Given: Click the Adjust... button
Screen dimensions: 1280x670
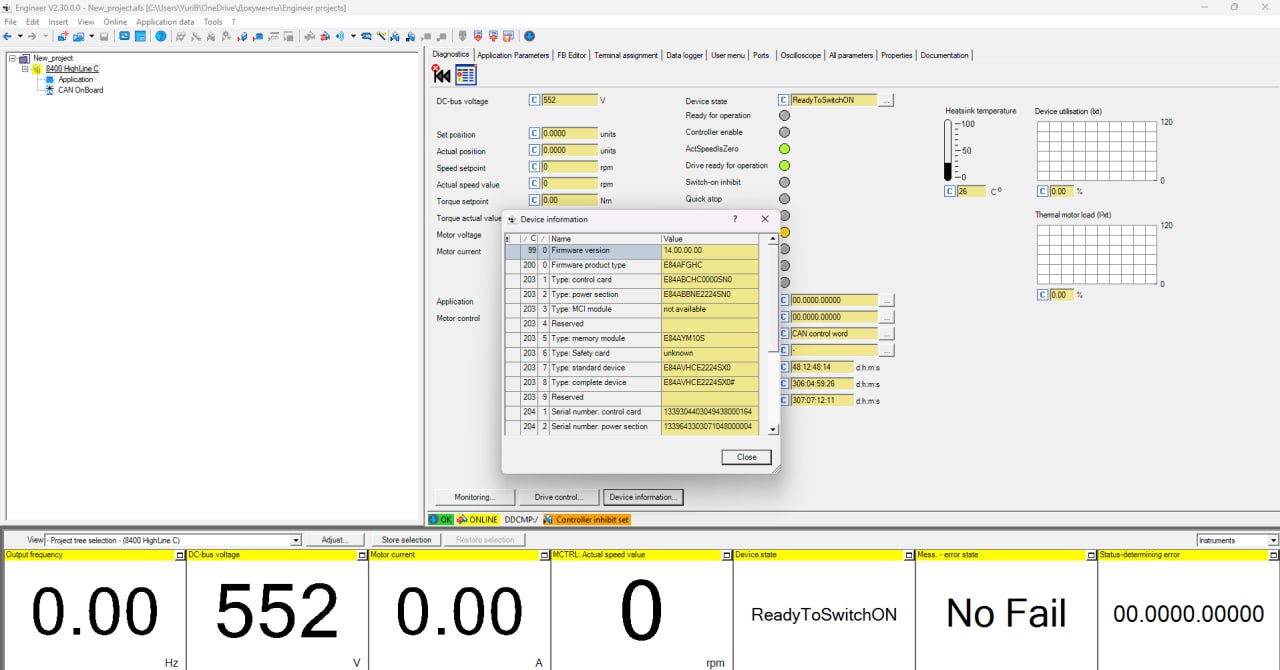Looking at the screenshot, I should point(335,540).
